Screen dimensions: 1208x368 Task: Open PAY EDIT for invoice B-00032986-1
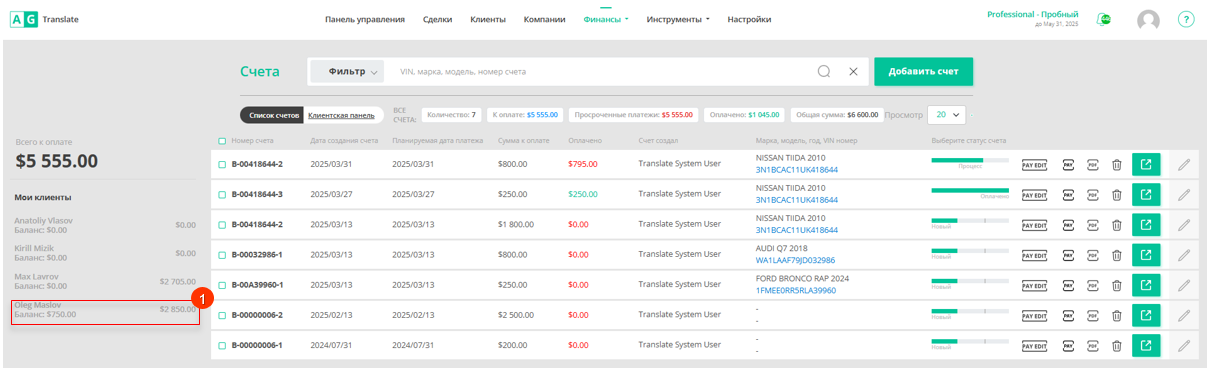coord(1034,255)
